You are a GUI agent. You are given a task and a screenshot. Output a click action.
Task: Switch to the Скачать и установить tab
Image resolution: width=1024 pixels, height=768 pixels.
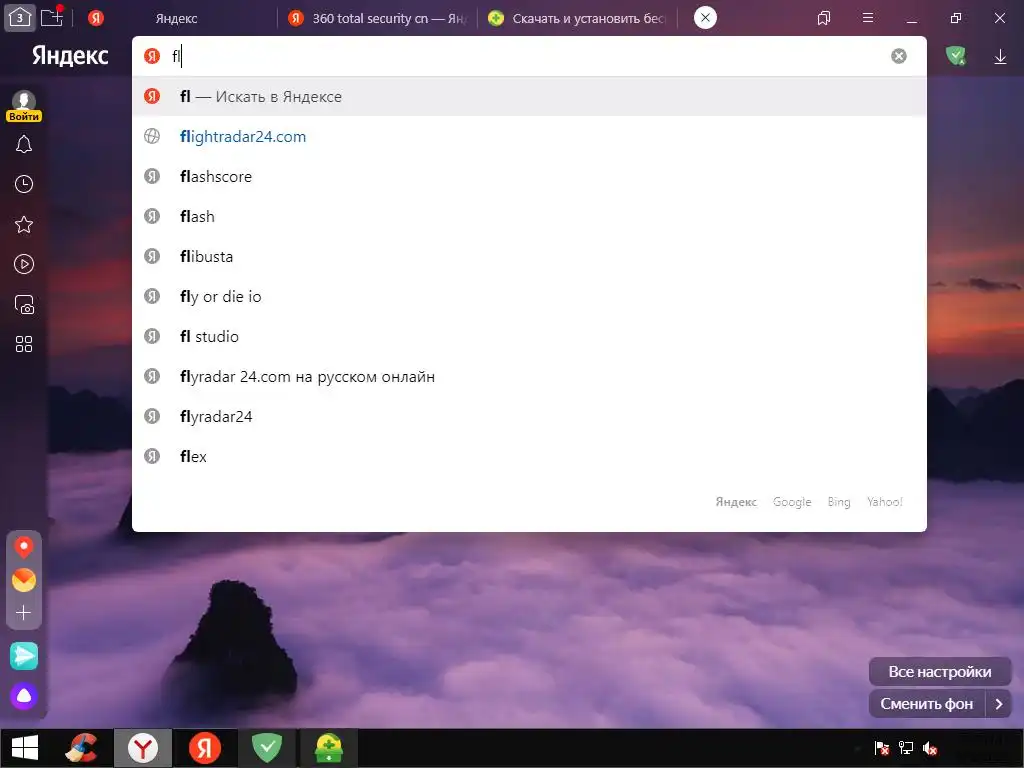click(577, 18)
